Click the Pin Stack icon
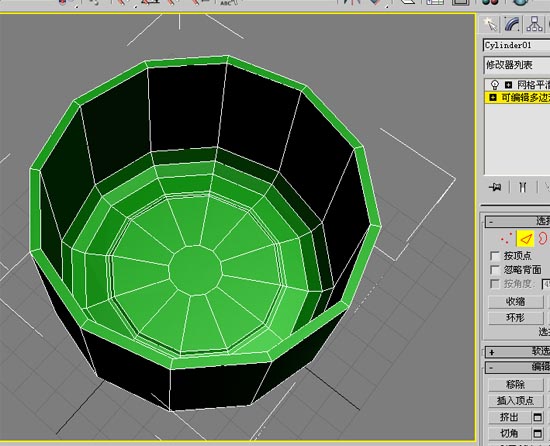 (x=495, y=187)
